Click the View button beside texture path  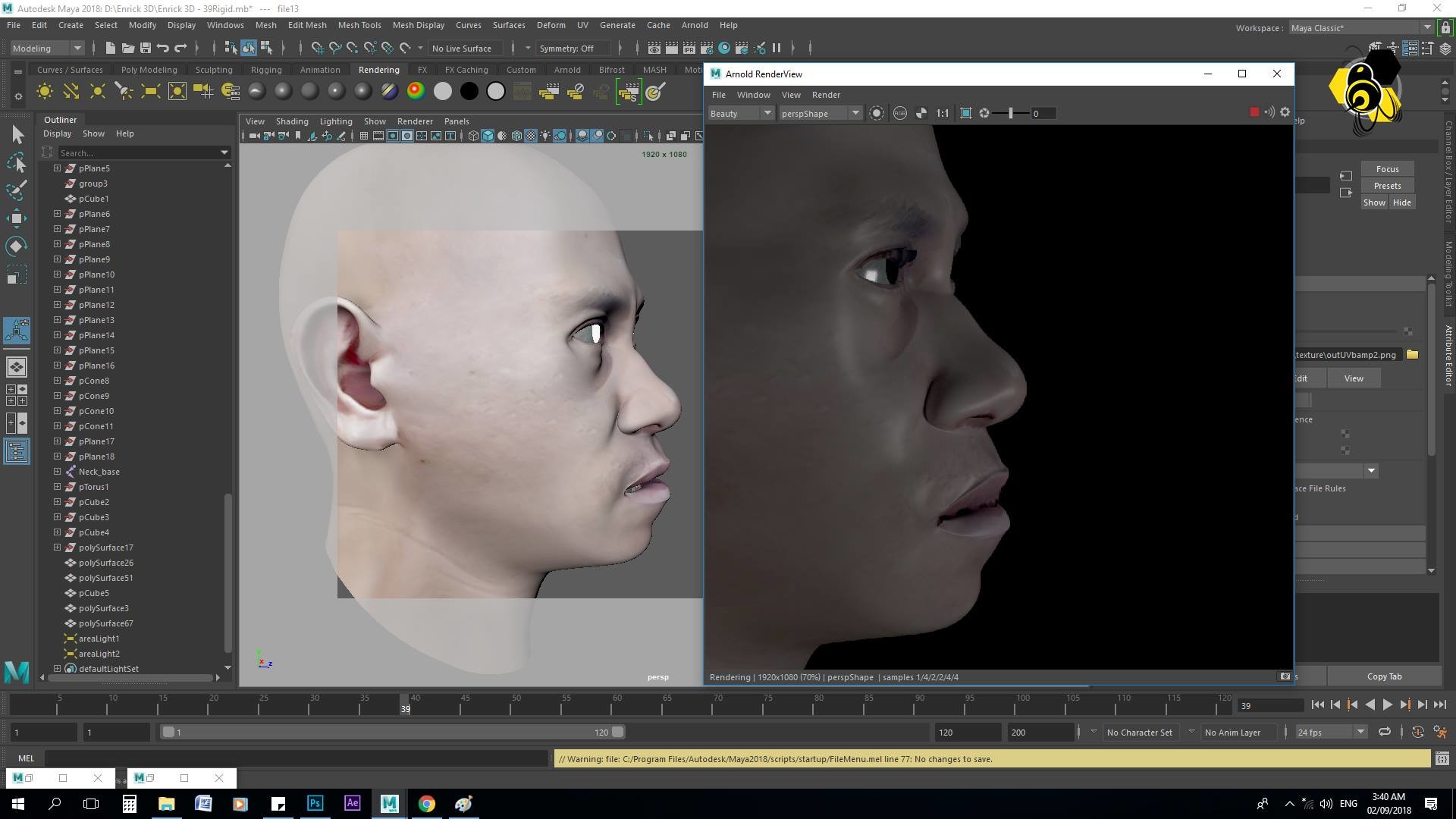point(1354,378)
